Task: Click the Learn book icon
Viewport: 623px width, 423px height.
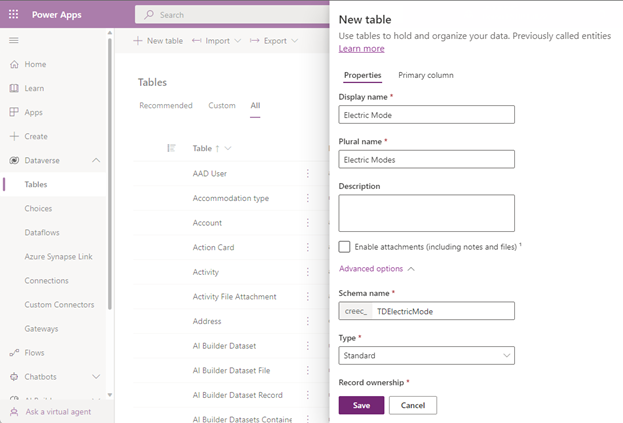Action: [x=14, y=88]
